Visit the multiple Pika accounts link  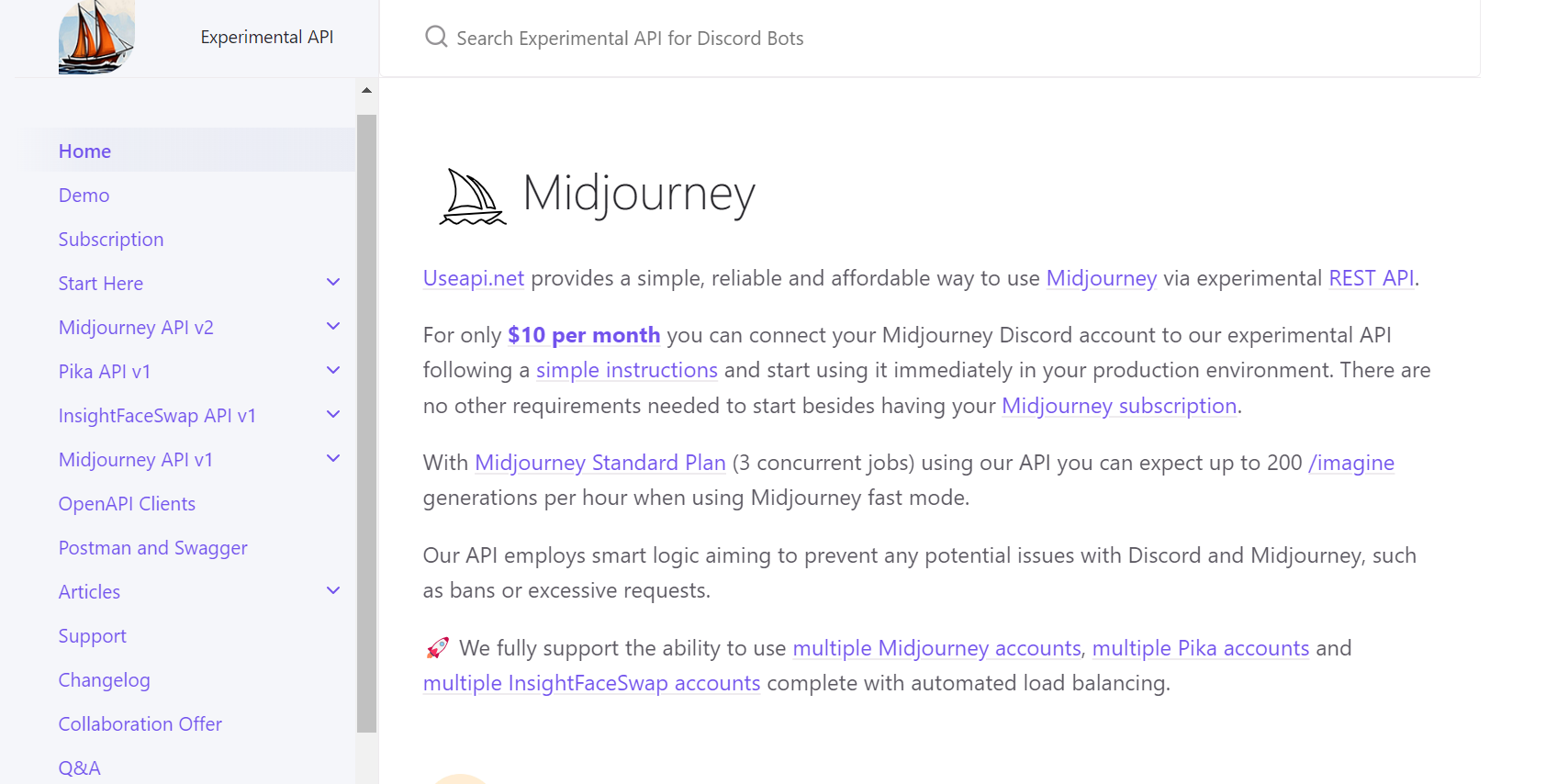click(1202, 648)
